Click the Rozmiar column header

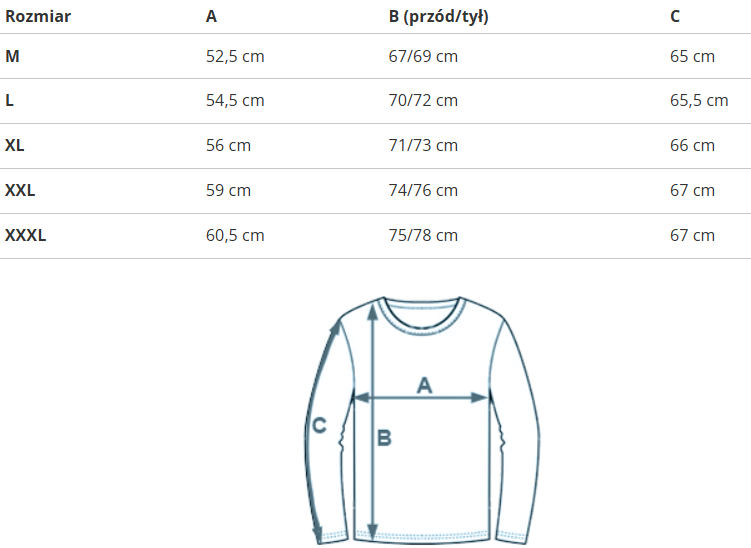[x=38, y=17]
